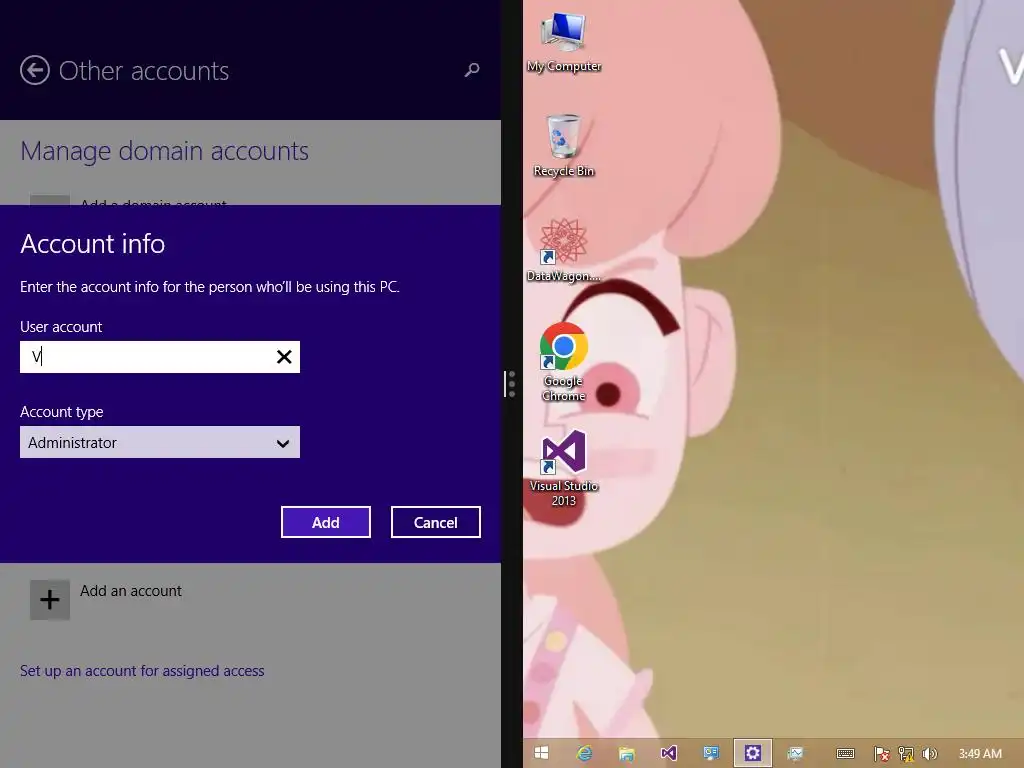
Task: Go back using the Other accounts arrow
Action: coord(35,71)
